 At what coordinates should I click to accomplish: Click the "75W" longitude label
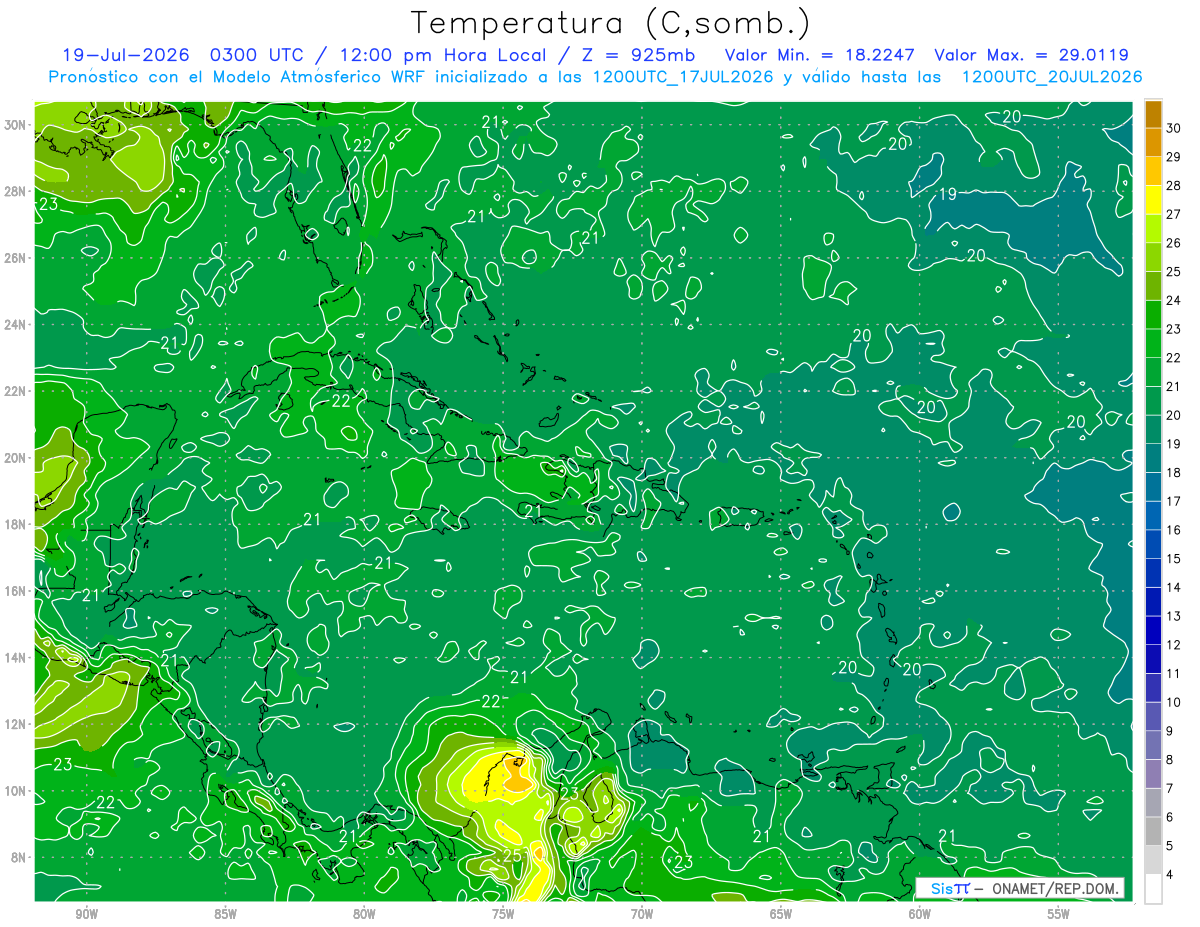[x=503, y=914]
